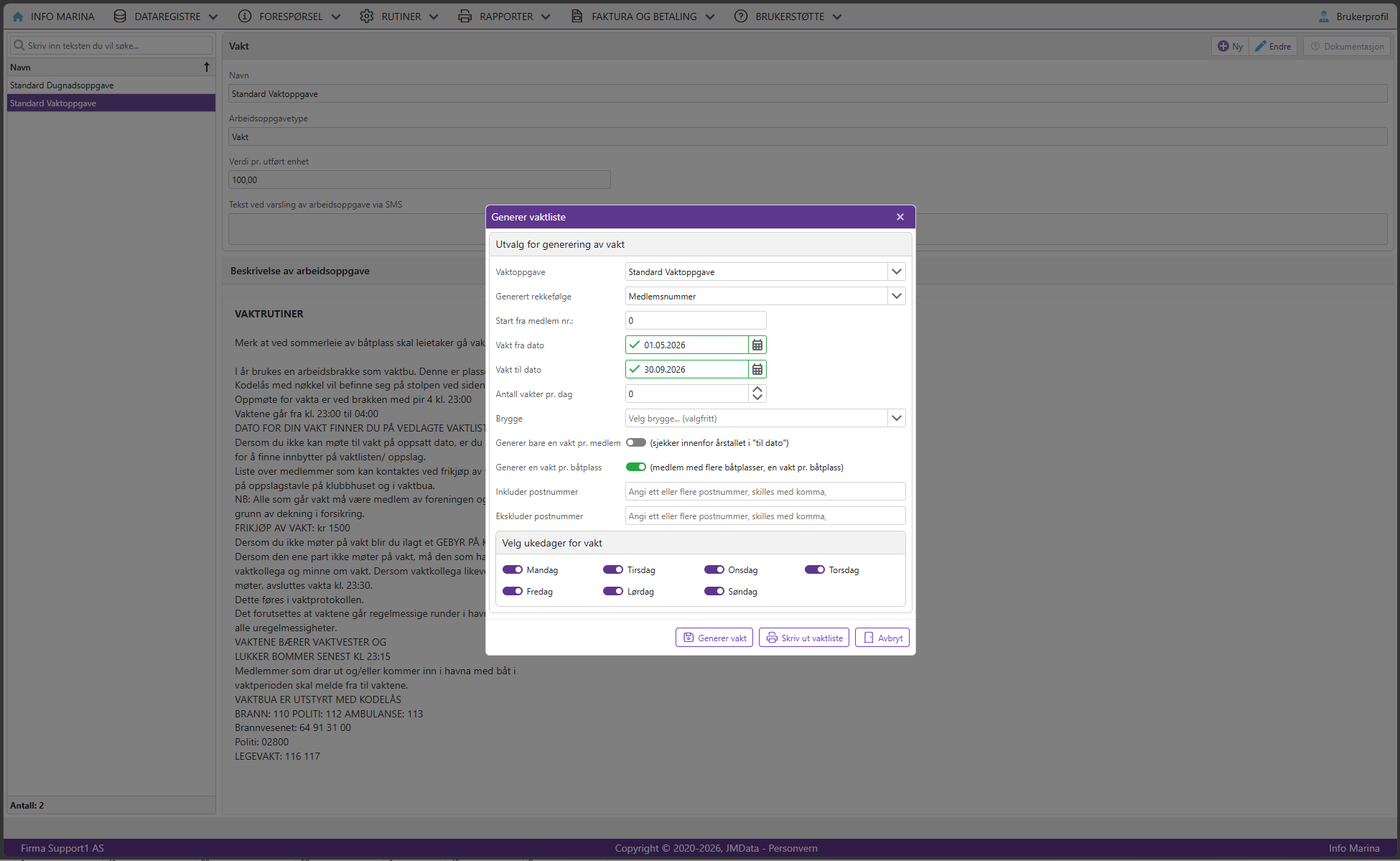Toggle the Fredag weekday switch
The width and height of the screenshot is (1400, 861).
click(513, 592)
